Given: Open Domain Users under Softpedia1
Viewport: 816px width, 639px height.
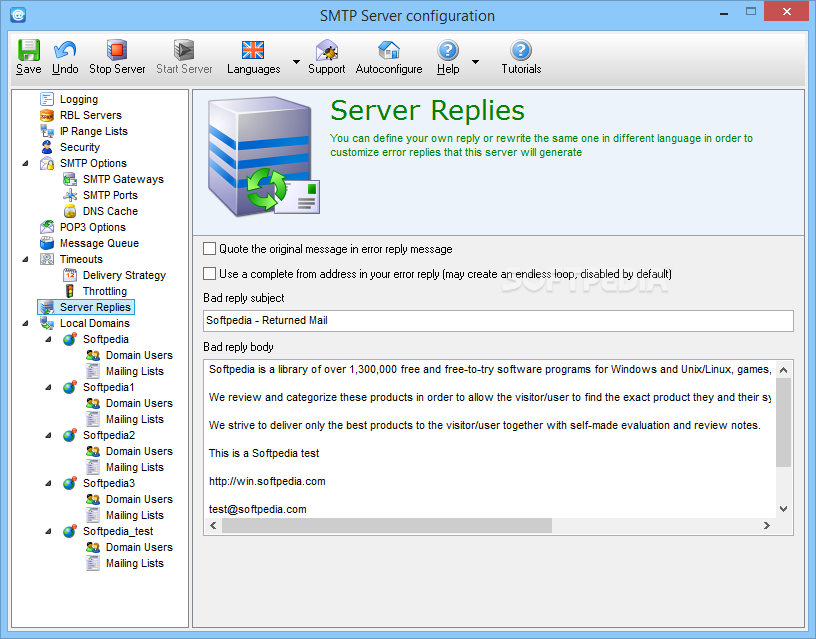Looking at the screenshot, I should click(139, 403).
